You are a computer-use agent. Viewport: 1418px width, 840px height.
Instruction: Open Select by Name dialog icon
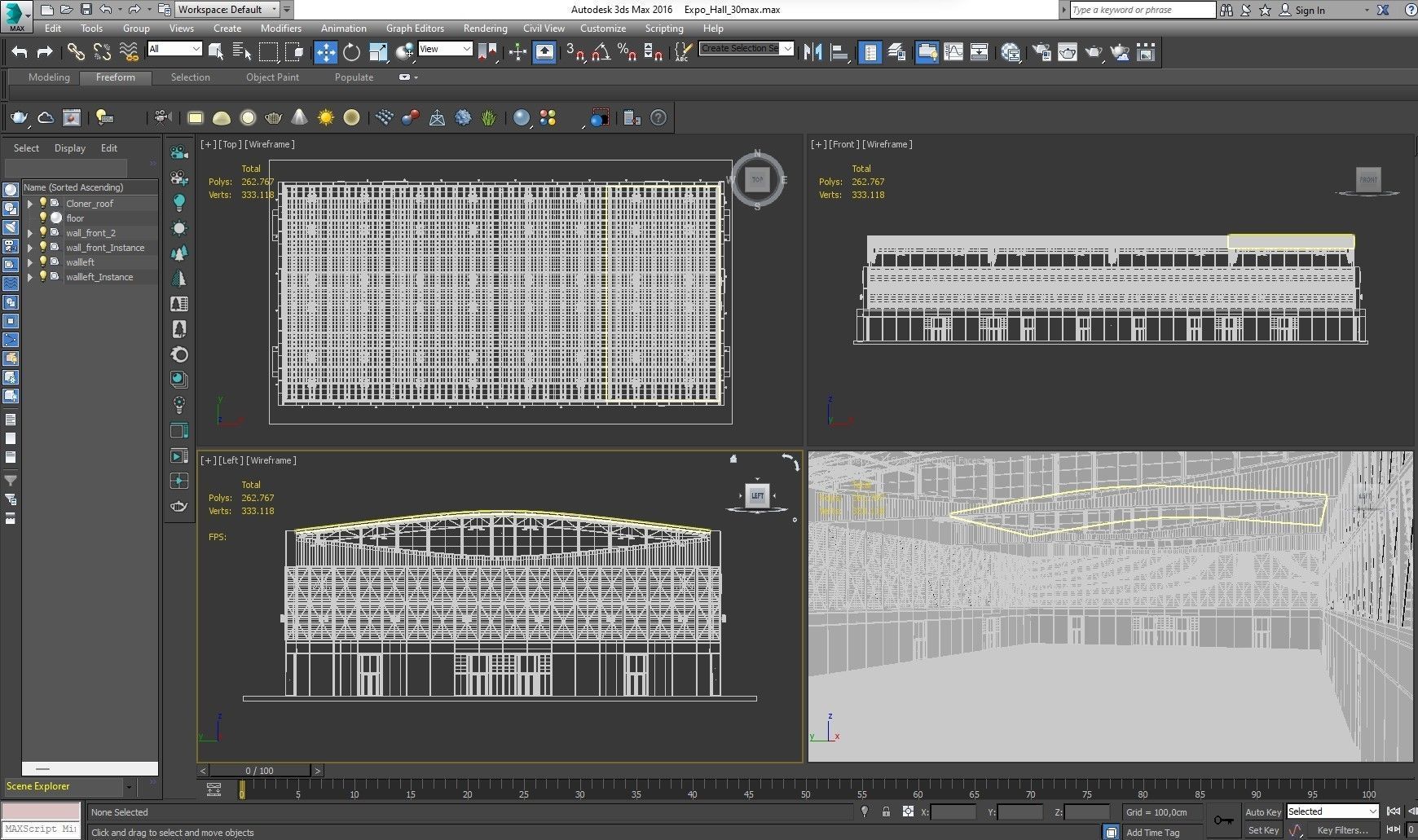242,52
